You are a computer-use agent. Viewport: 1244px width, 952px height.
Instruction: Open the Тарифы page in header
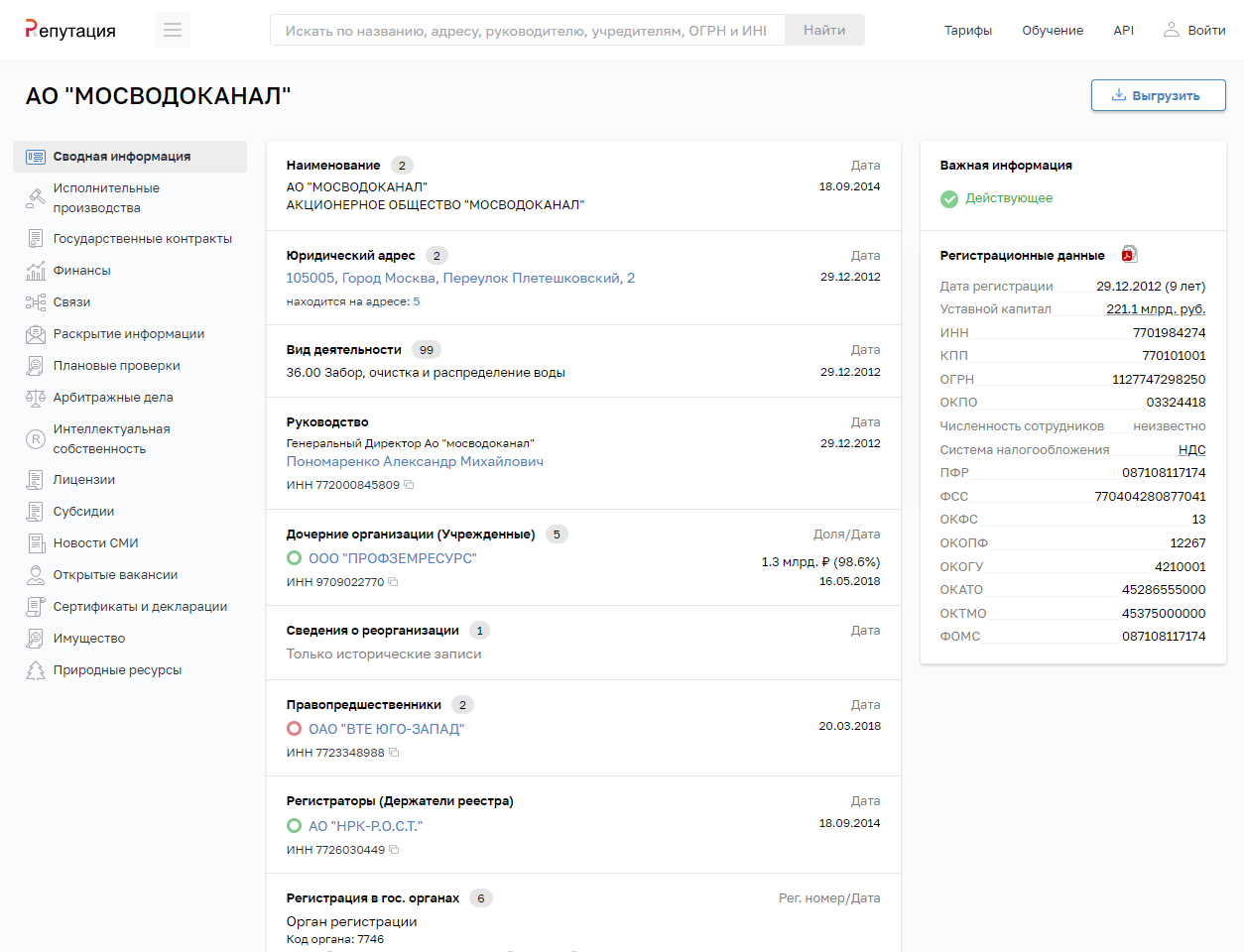(967, 31)
